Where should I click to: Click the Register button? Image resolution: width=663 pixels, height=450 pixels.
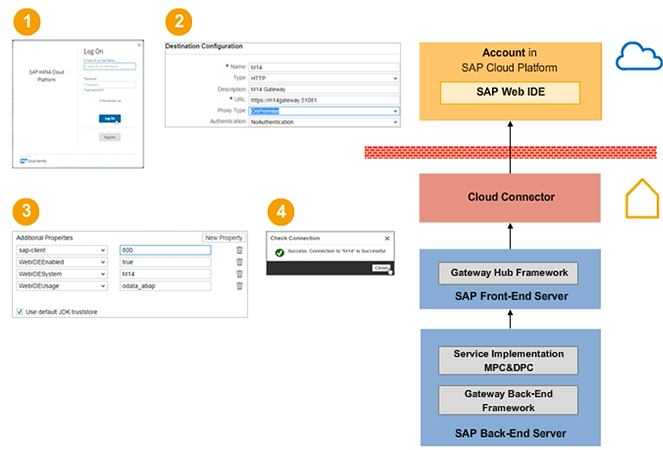point(109,137)
